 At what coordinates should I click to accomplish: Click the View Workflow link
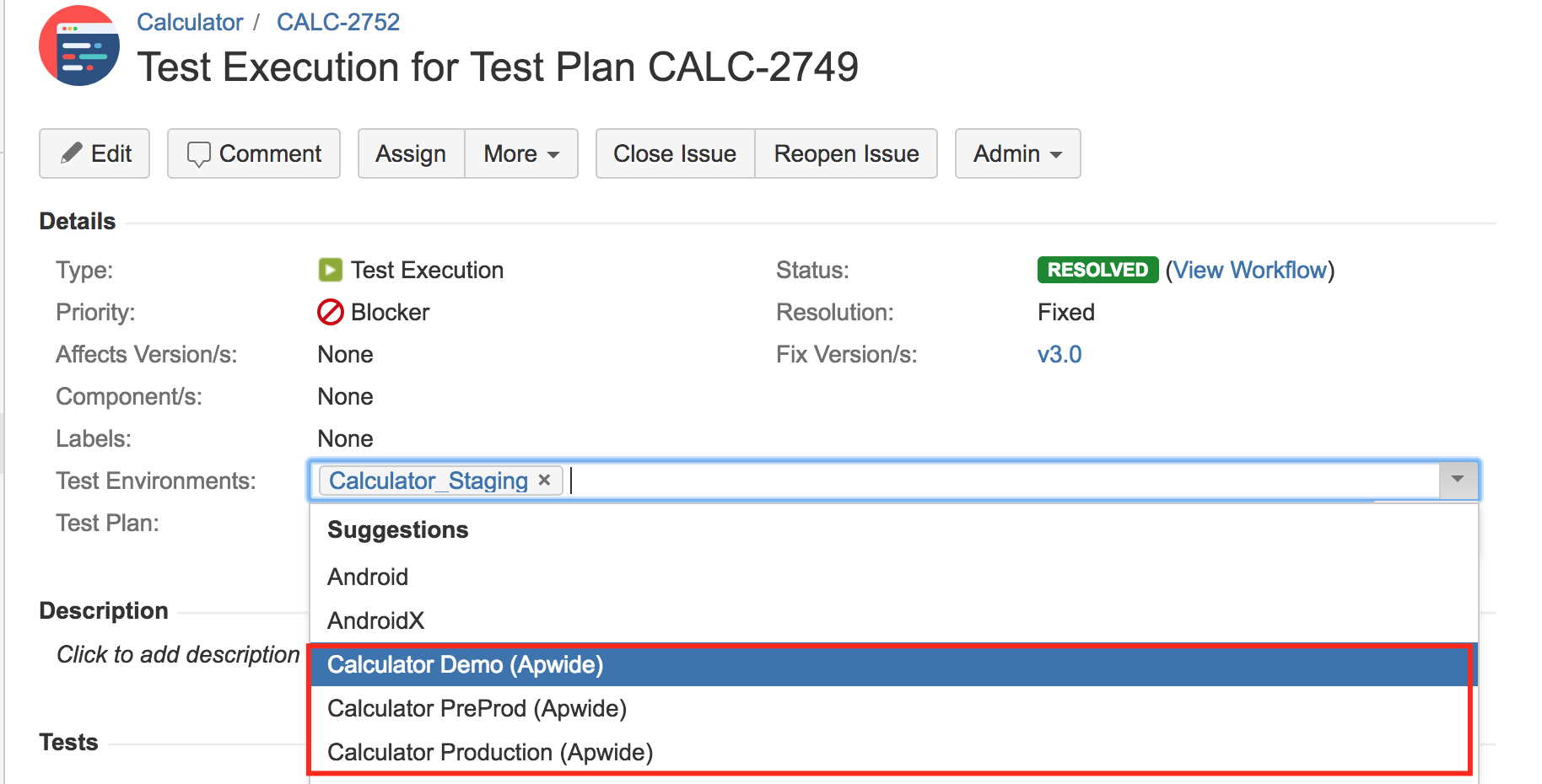pyautogui.click(x=1250, y=270)
